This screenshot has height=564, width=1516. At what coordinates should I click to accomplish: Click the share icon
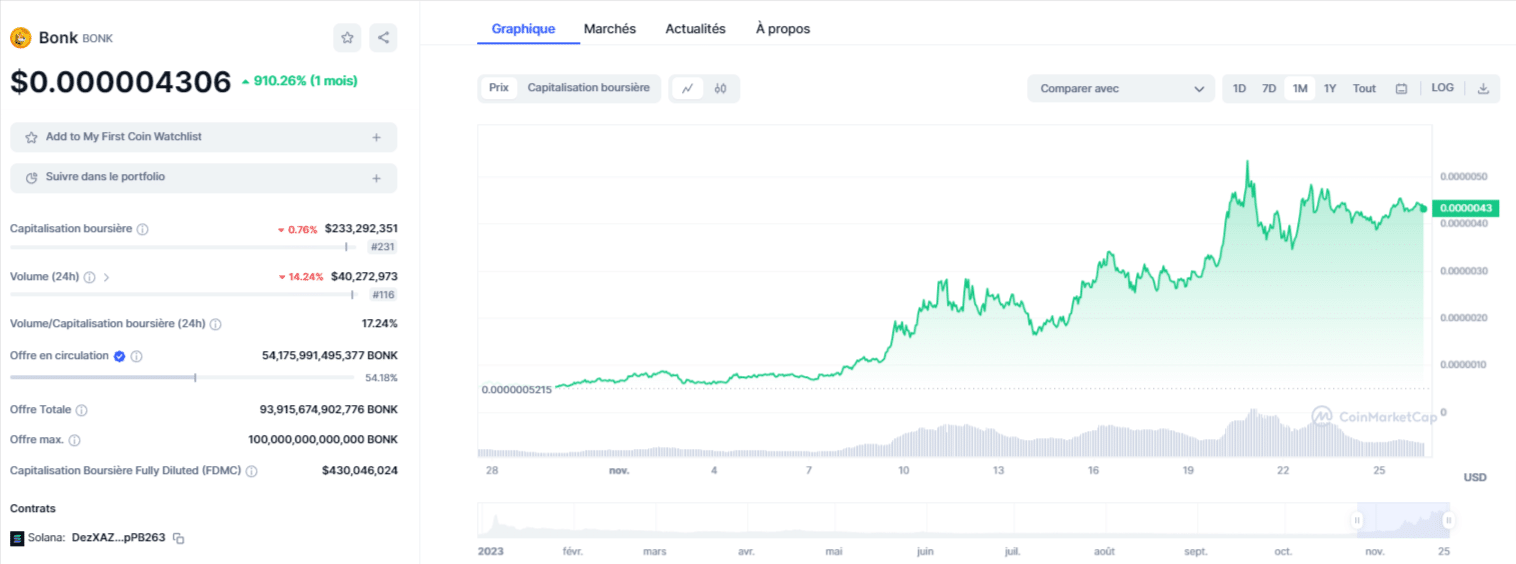(x=383, y=38)
